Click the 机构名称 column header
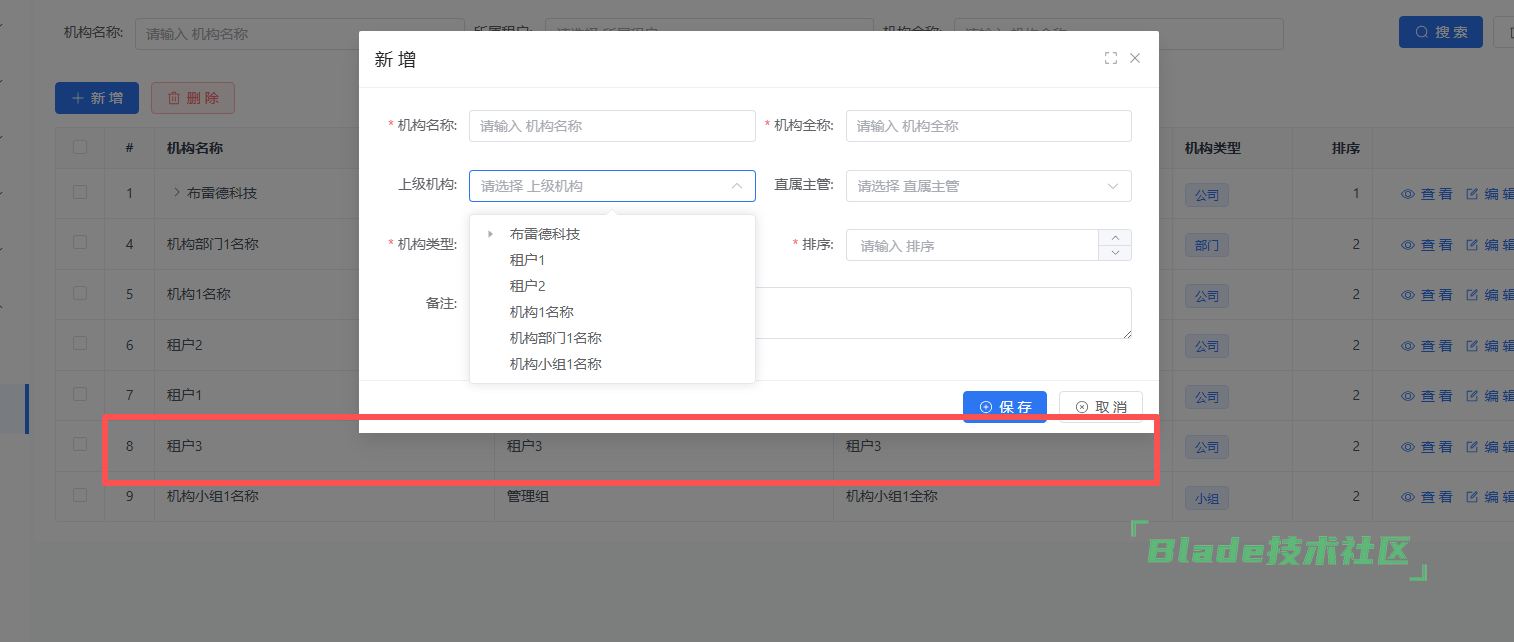The height and width of the screenshot is (642, 1514). tap(195, 148)
